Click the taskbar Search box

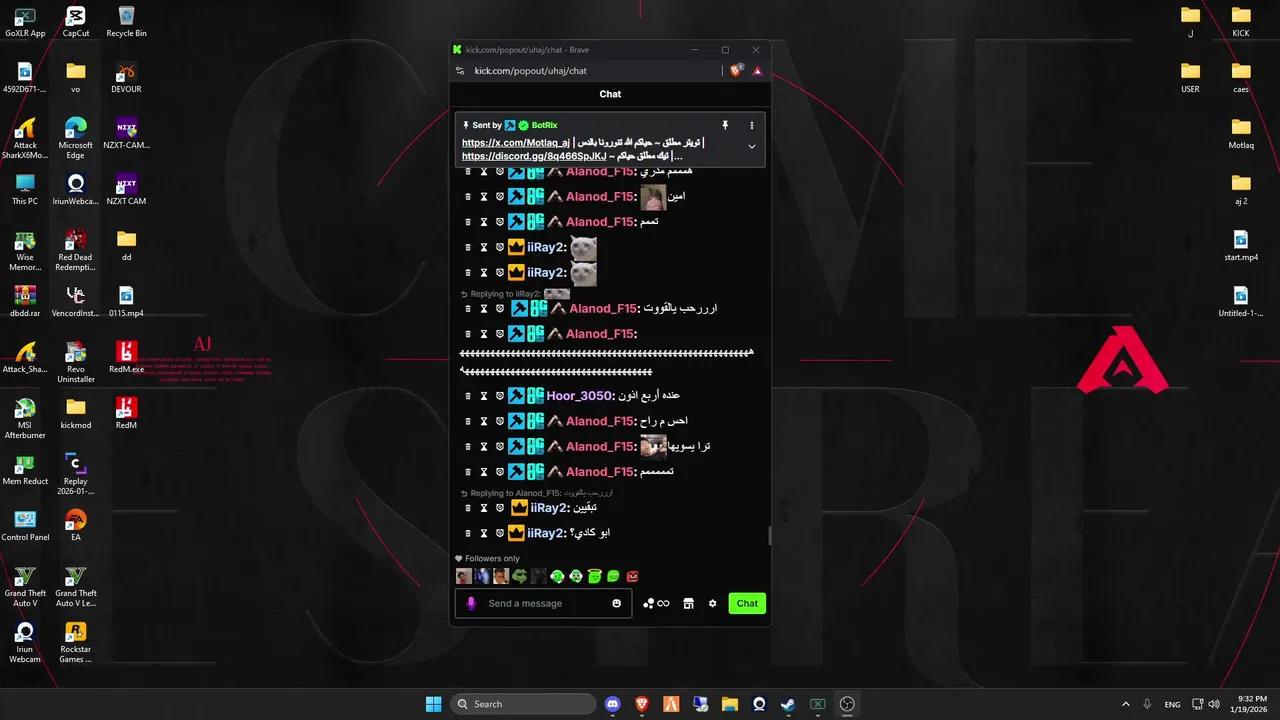tap(524, 704)
